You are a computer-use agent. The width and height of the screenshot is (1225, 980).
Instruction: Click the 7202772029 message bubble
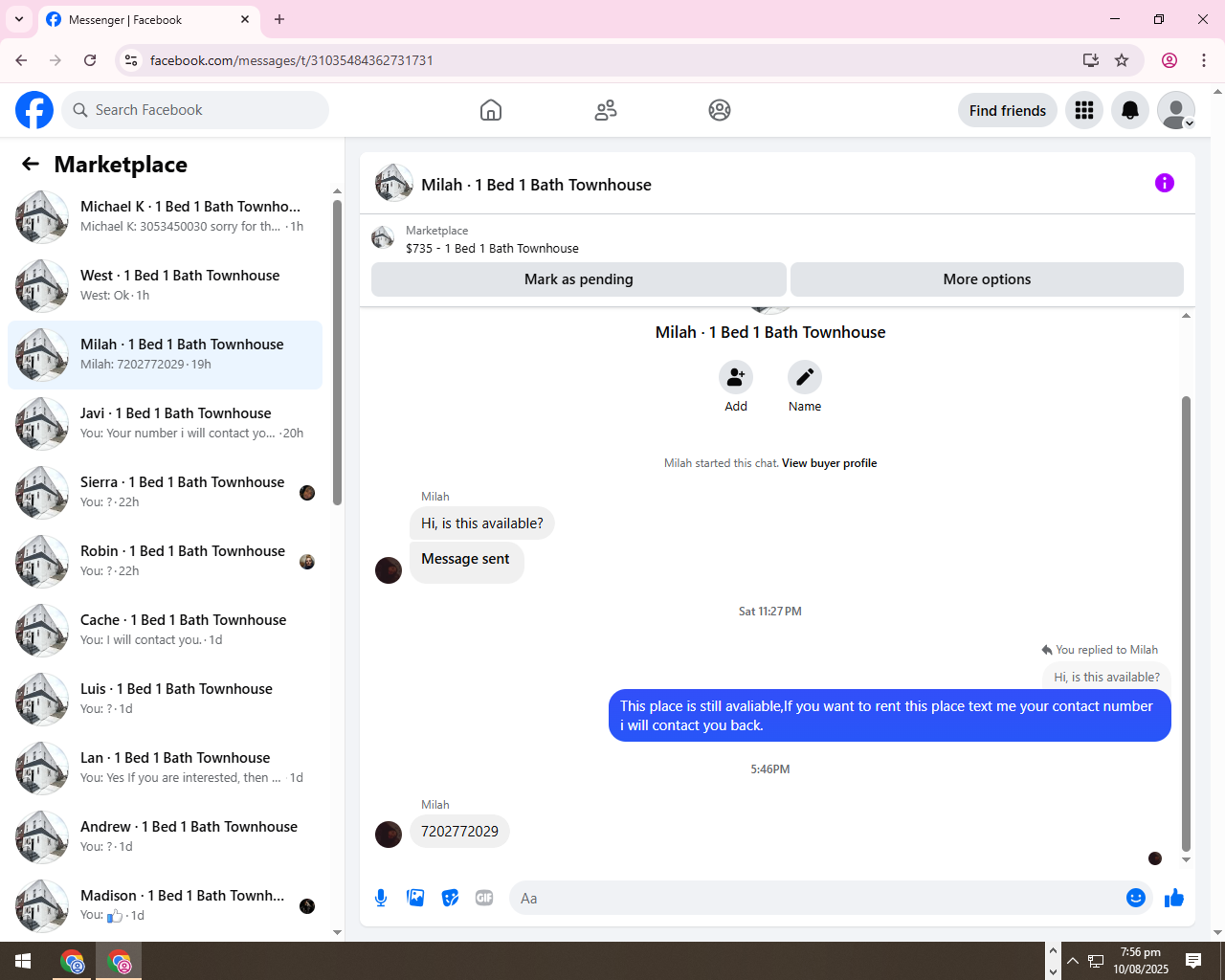click(x=459, y=831)
